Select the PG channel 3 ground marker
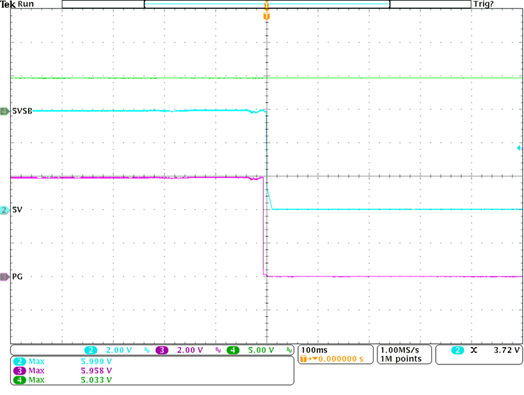The width and height of the screenshot is (524, 395). point(4,277)
